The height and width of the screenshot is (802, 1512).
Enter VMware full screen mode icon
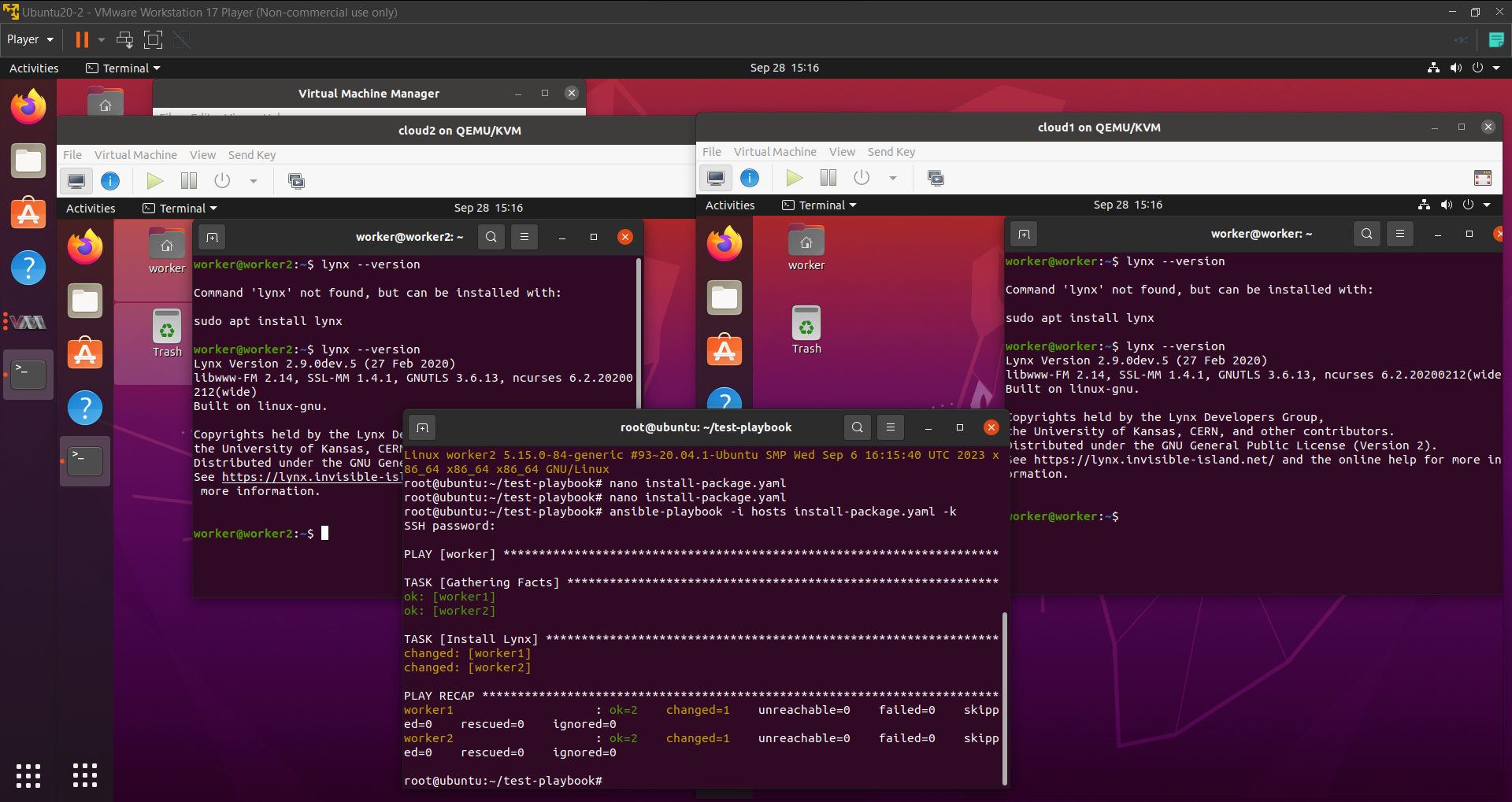pos(153,39)
